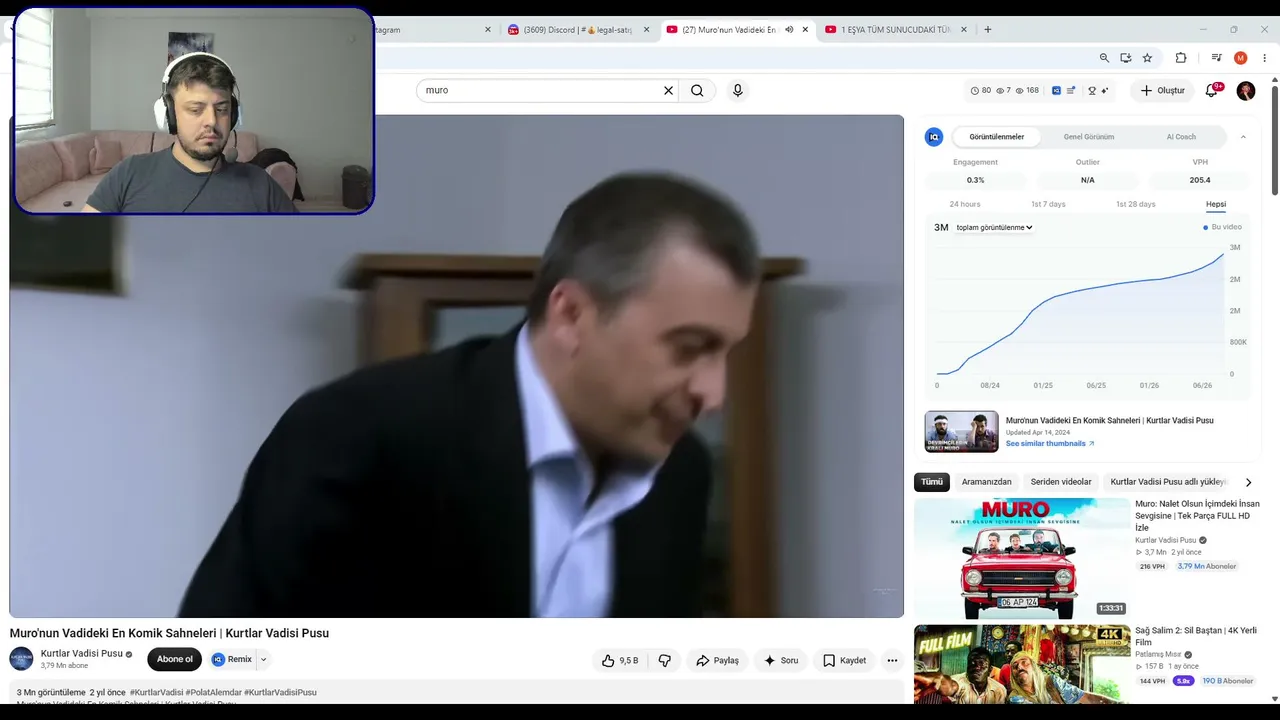
Task: Open Kurtlar Vadisi Pusu channel avatar
Action: [21, 659]
